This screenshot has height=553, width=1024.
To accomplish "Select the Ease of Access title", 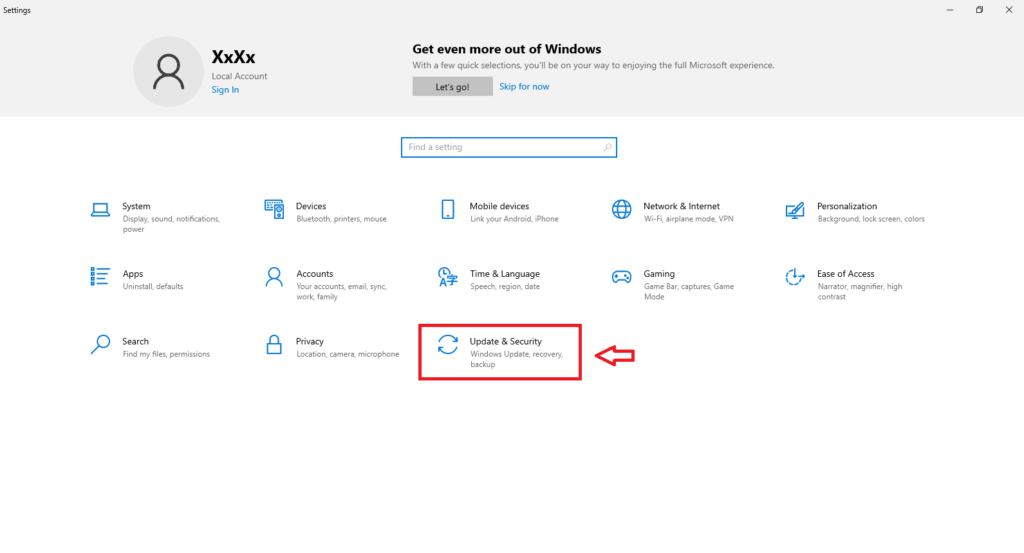I will pos(846,274).
